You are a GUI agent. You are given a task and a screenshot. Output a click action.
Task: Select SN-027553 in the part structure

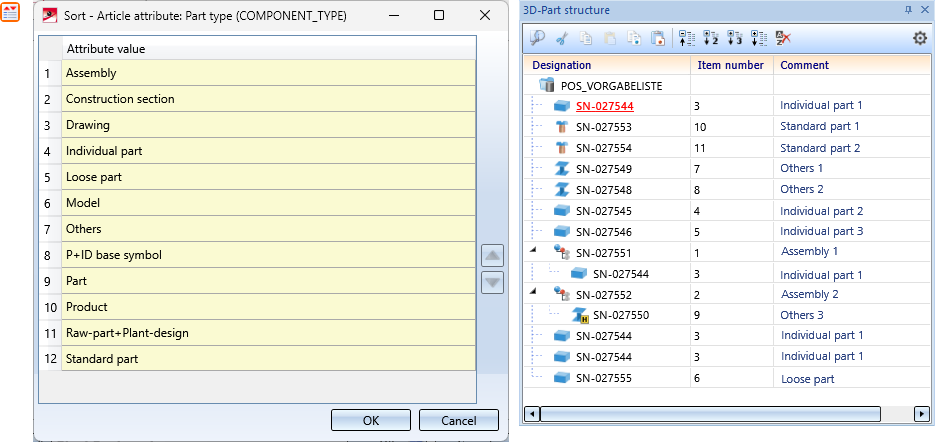pyautogui.click(x=603, y=127)
